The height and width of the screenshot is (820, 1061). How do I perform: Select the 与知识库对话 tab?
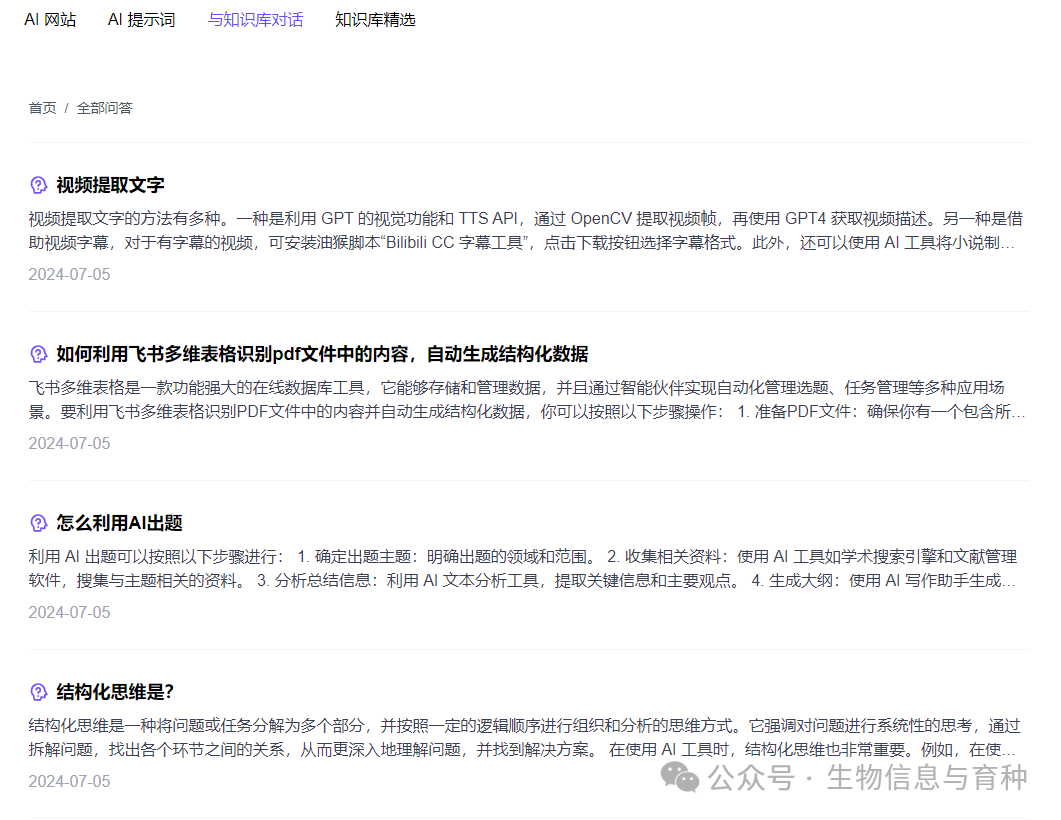(x=255, y=19)
